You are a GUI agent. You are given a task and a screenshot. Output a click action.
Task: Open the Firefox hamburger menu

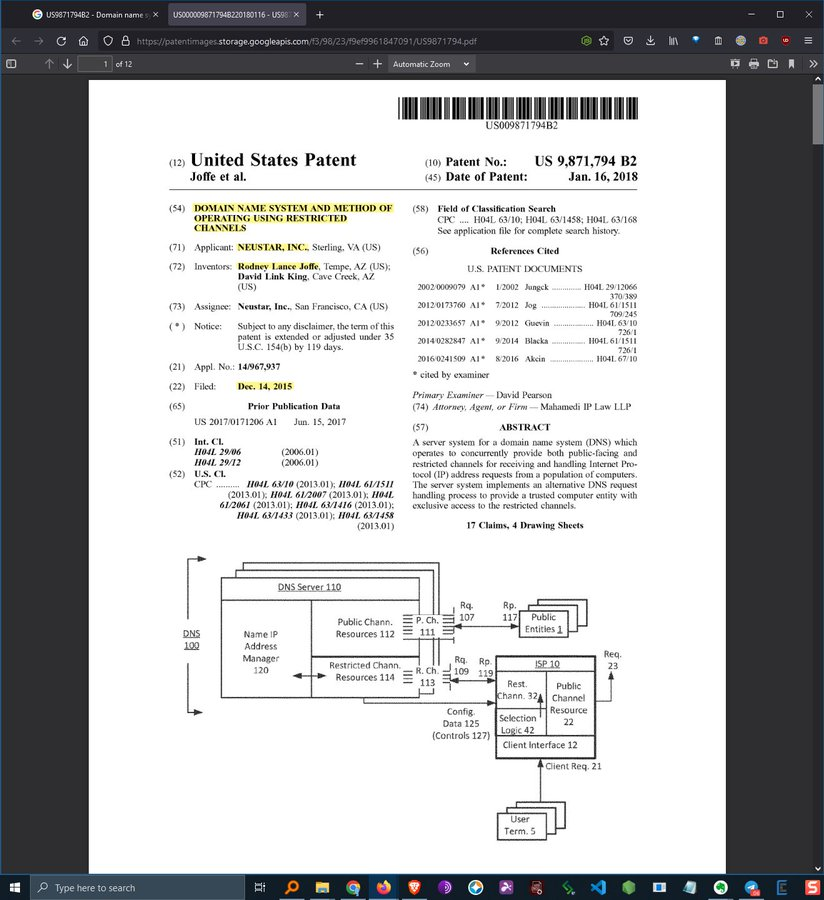click(810, 41)
